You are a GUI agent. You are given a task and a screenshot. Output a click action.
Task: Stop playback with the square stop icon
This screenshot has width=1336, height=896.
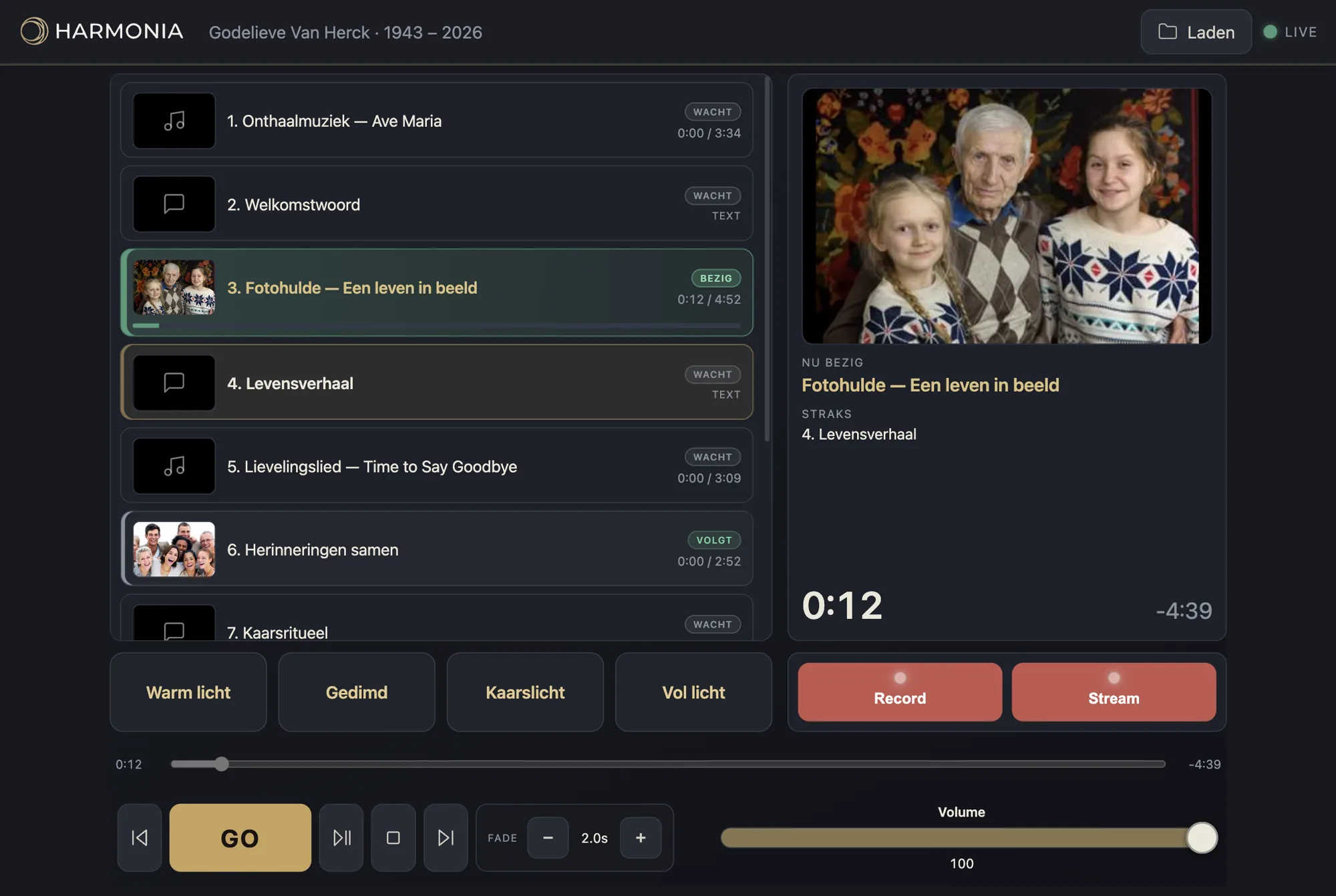pyautogui.click(x=393, y=838)
